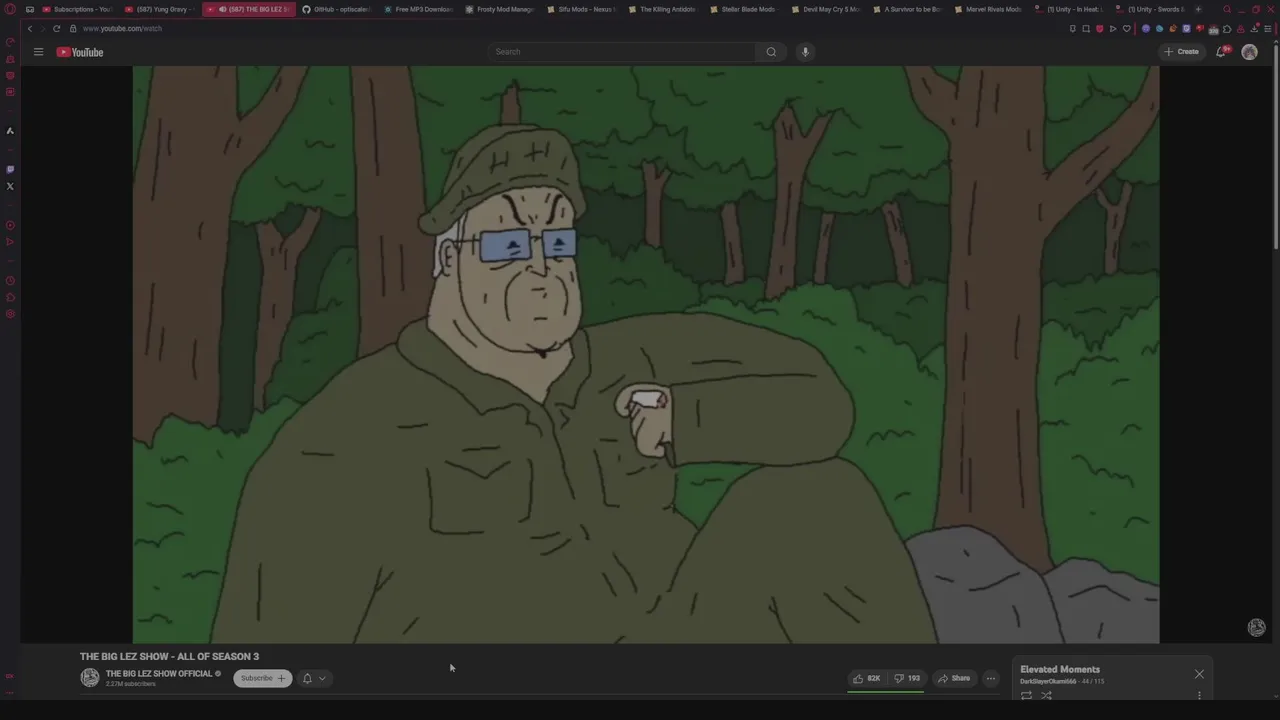This screenshot has height=720, width=1280.
Task: Close the Elevated Moments playlist panel
Action: tap(1199, 674)
